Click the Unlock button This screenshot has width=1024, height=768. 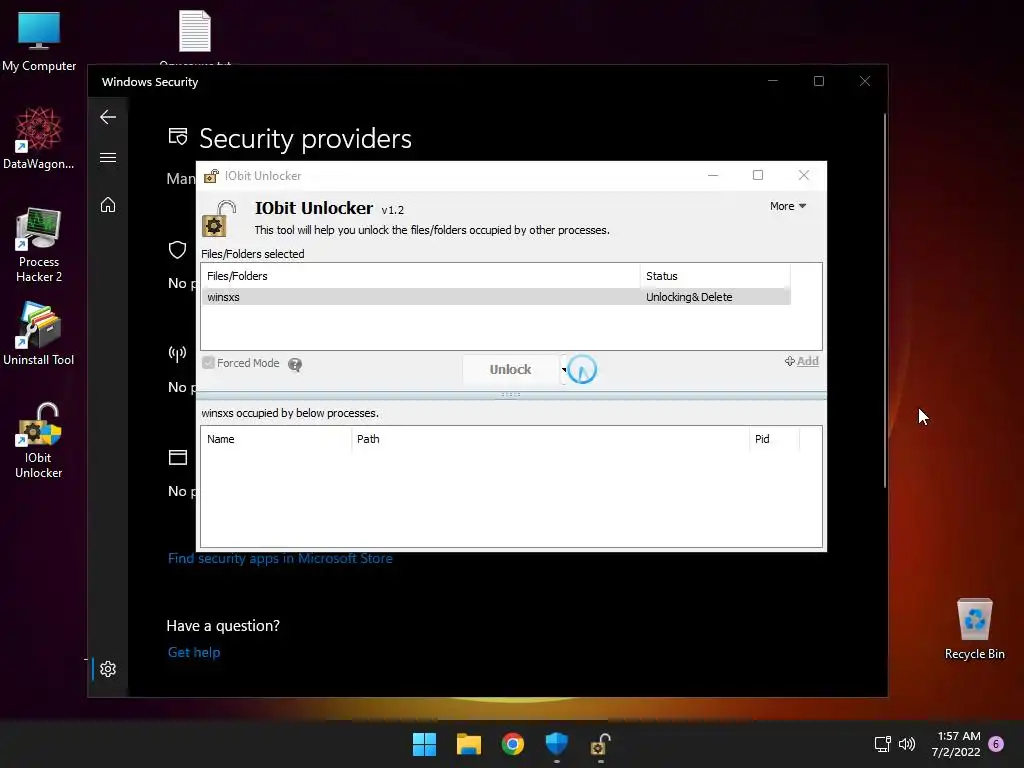click(511, 370)
